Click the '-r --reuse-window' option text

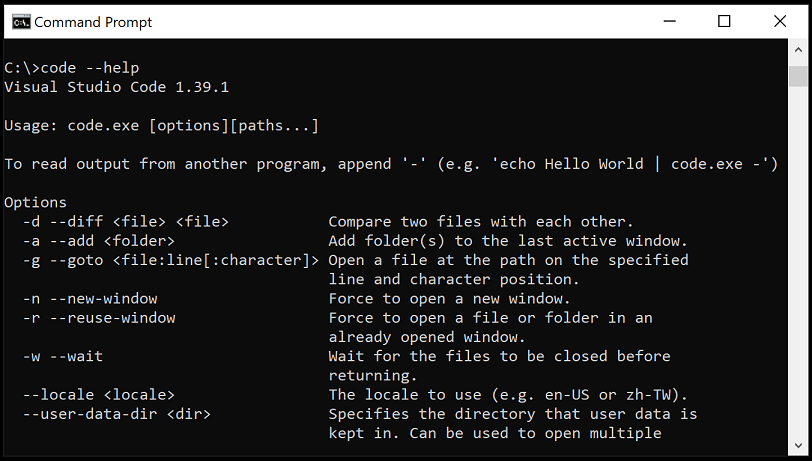[x=99, y=318]
